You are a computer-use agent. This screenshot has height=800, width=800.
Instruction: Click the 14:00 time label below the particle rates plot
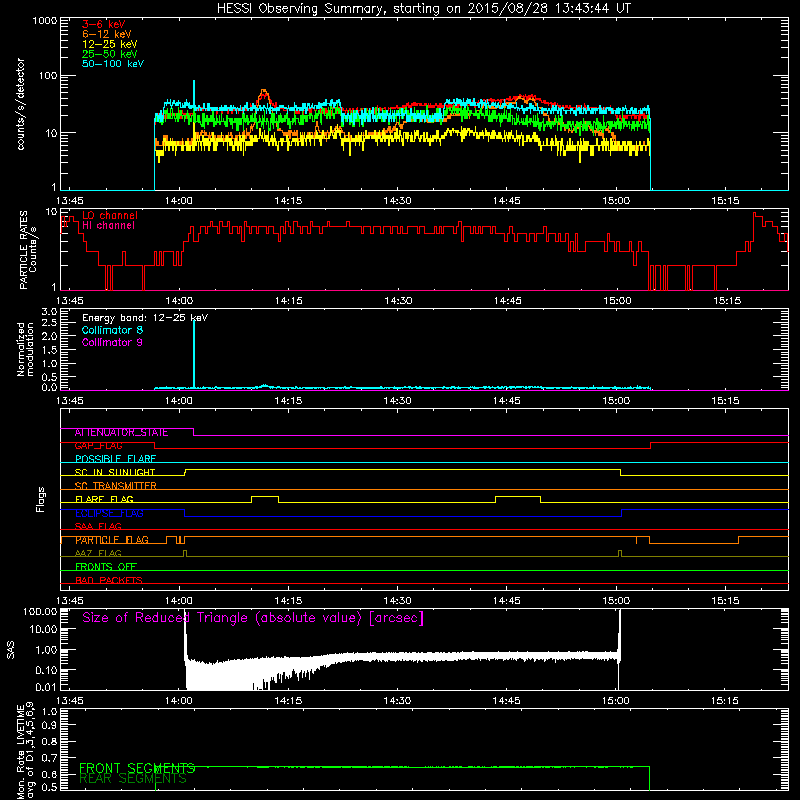coord(179,301)
